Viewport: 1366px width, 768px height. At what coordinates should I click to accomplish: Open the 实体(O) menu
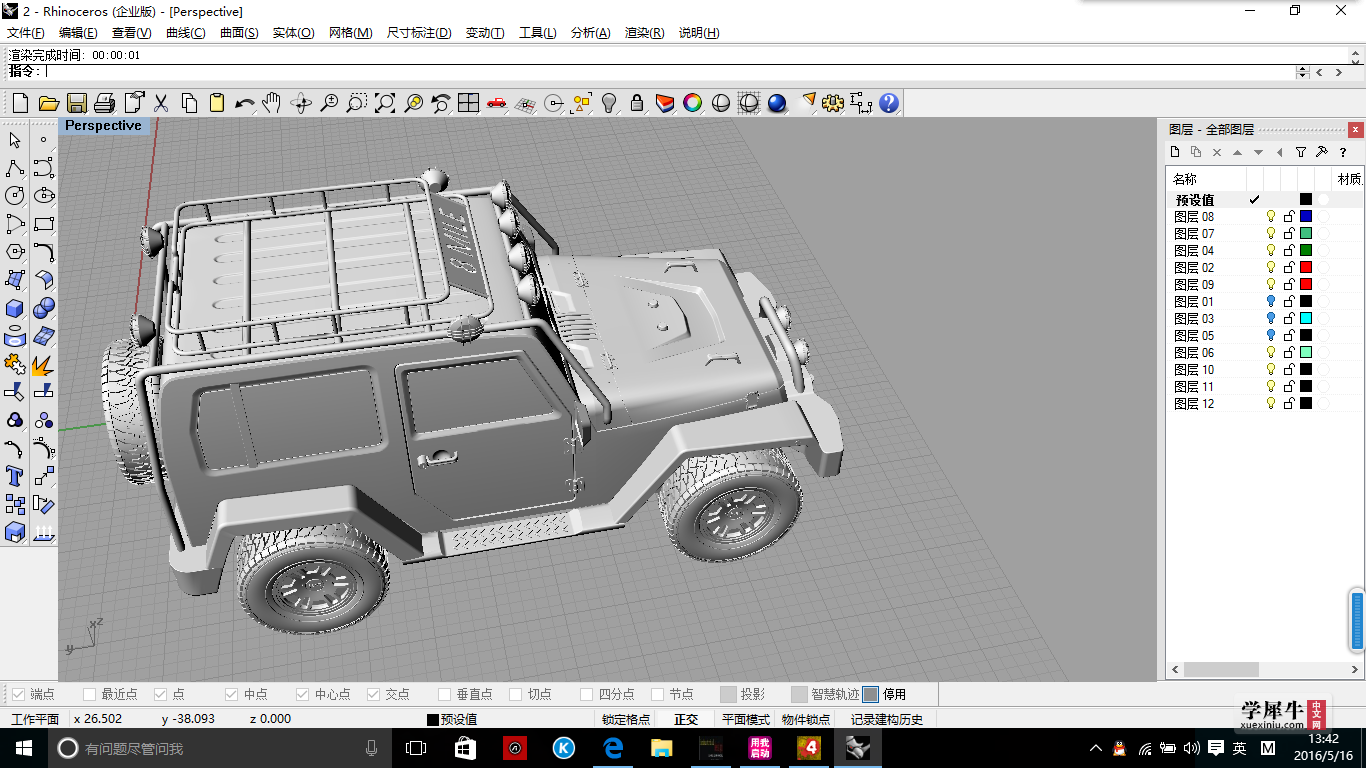coord(293,33)
